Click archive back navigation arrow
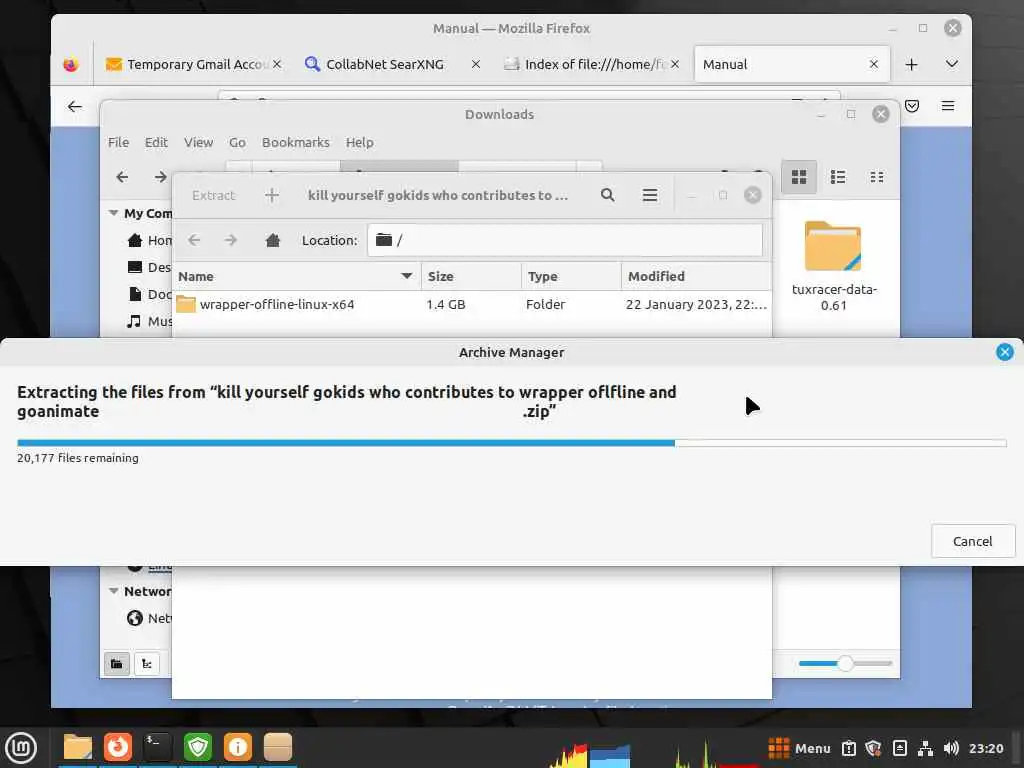Screen dimensions: 1024x768 pos(194,240)
